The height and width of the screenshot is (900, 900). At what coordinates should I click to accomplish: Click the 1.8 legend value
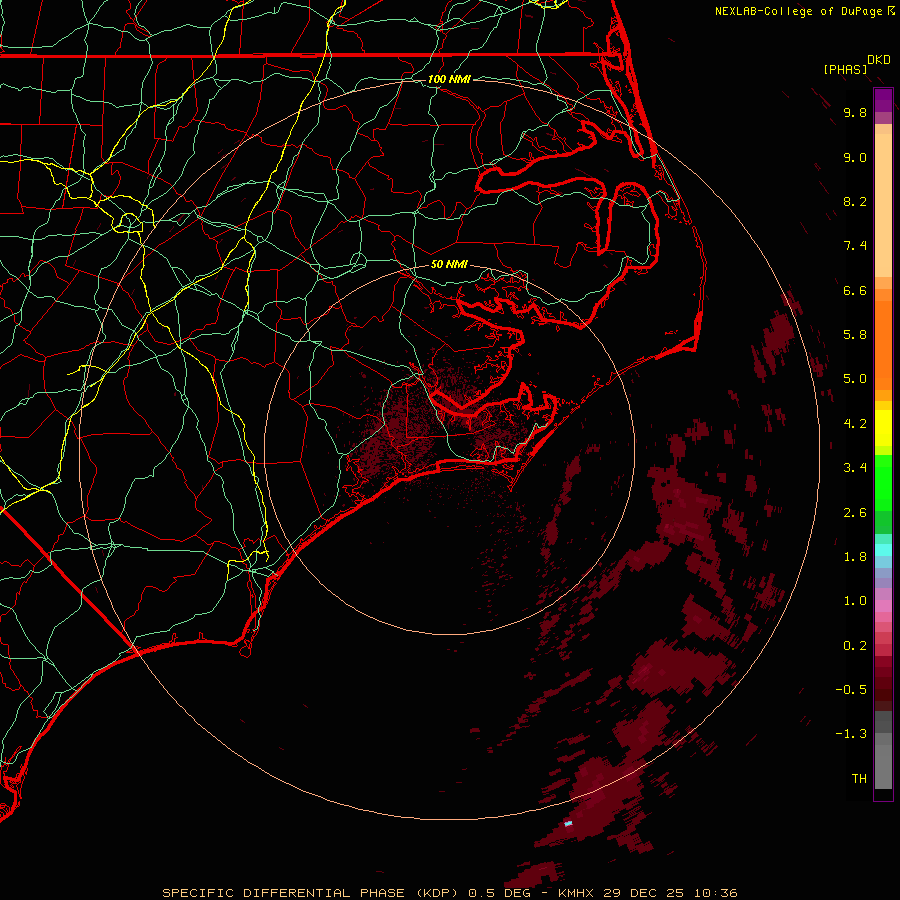tap(855, 557)
